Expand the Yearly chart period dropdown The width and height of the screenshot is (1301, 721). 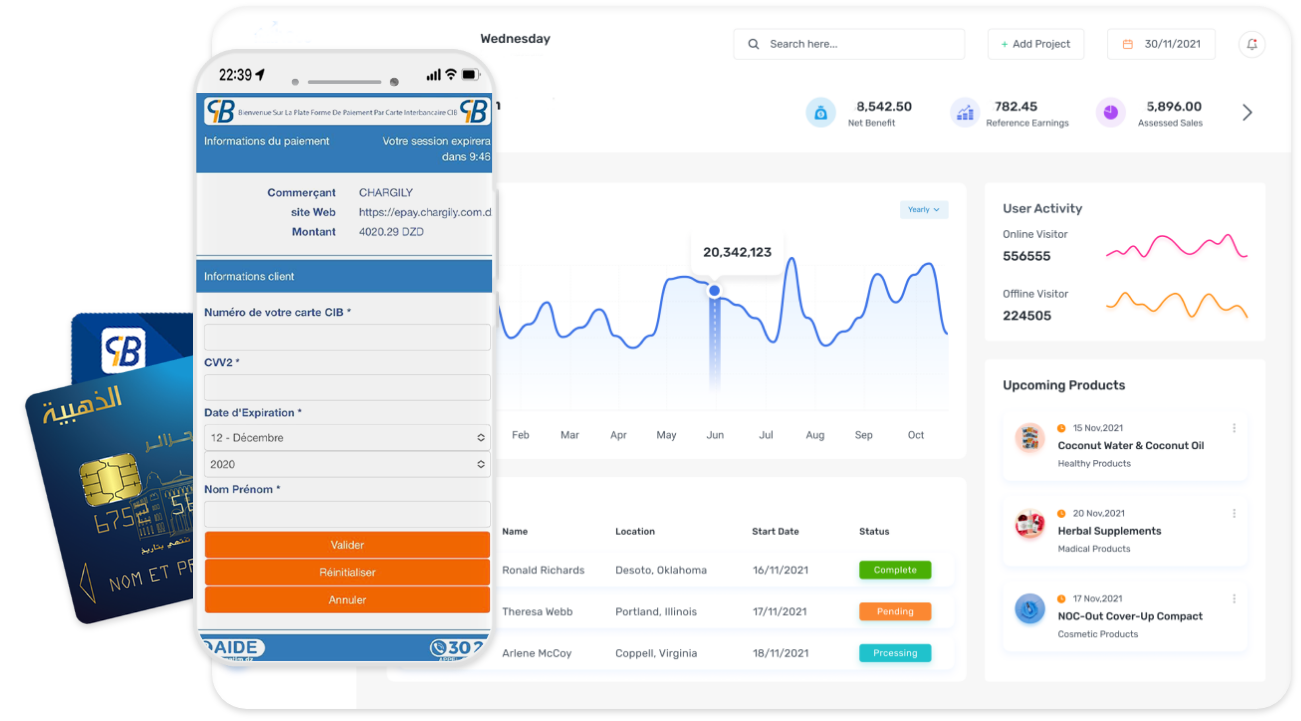923,210
